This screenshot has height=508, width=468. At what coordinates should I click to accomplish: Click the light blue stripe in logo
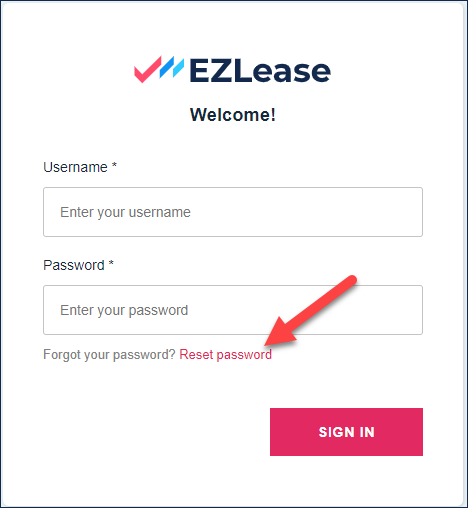coord(179,68)
